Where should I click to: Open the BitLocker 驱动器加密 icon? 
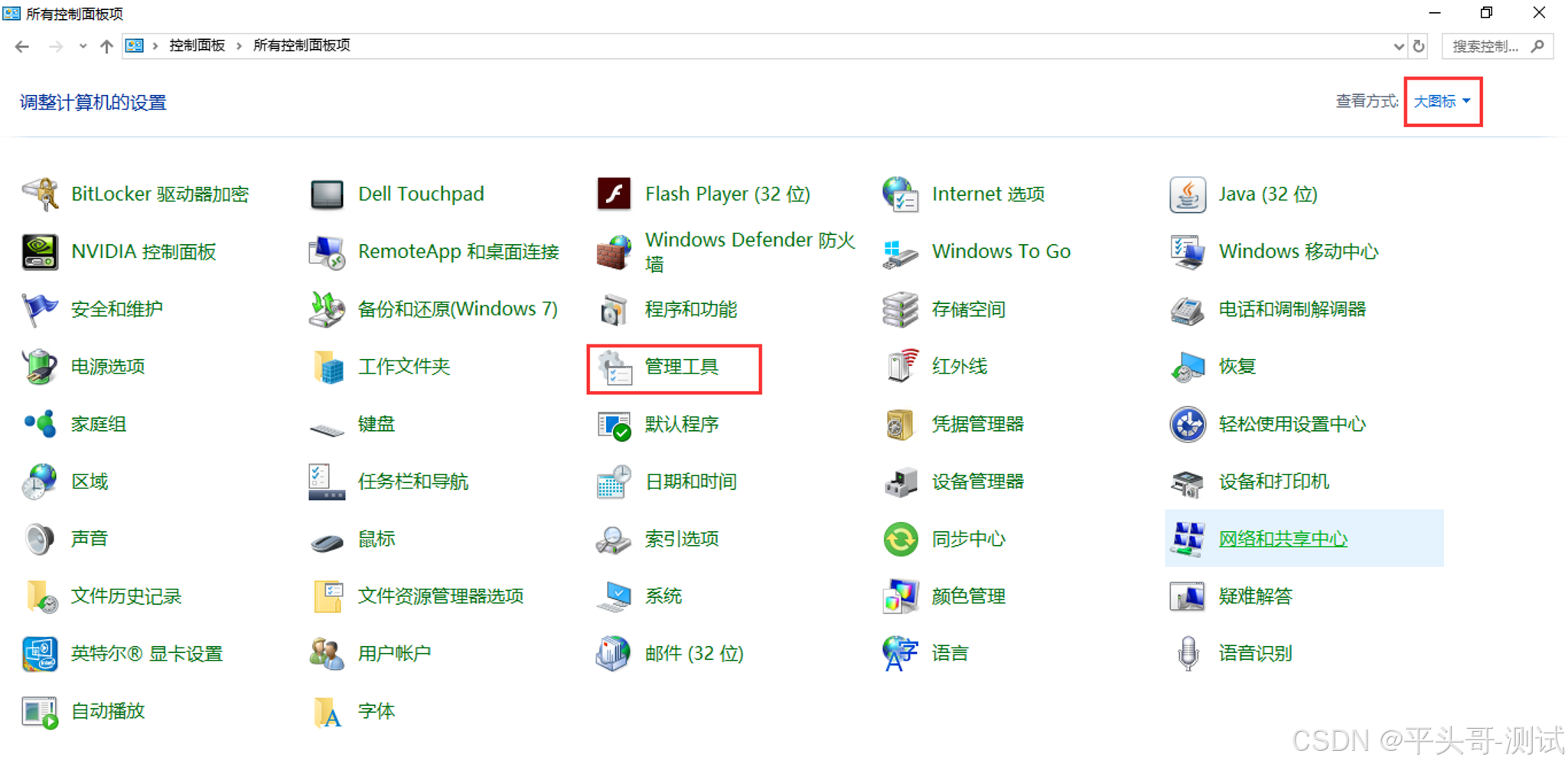coord(40,194)
